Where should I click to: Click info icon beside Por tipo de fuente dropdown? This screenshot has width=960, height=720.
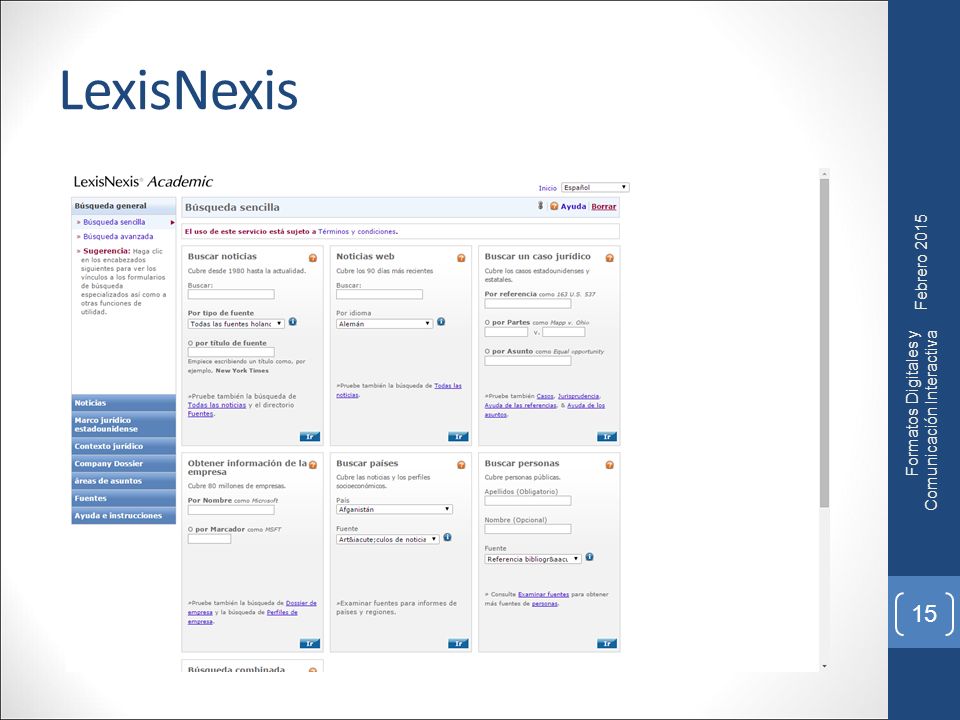point(293,322)
